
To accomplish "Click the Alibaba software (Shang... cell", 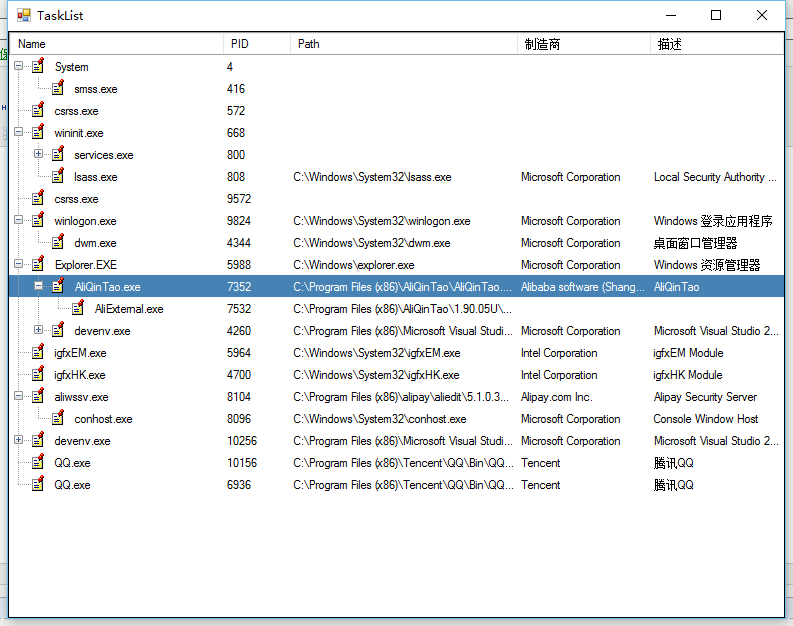I will coord(583,287).
